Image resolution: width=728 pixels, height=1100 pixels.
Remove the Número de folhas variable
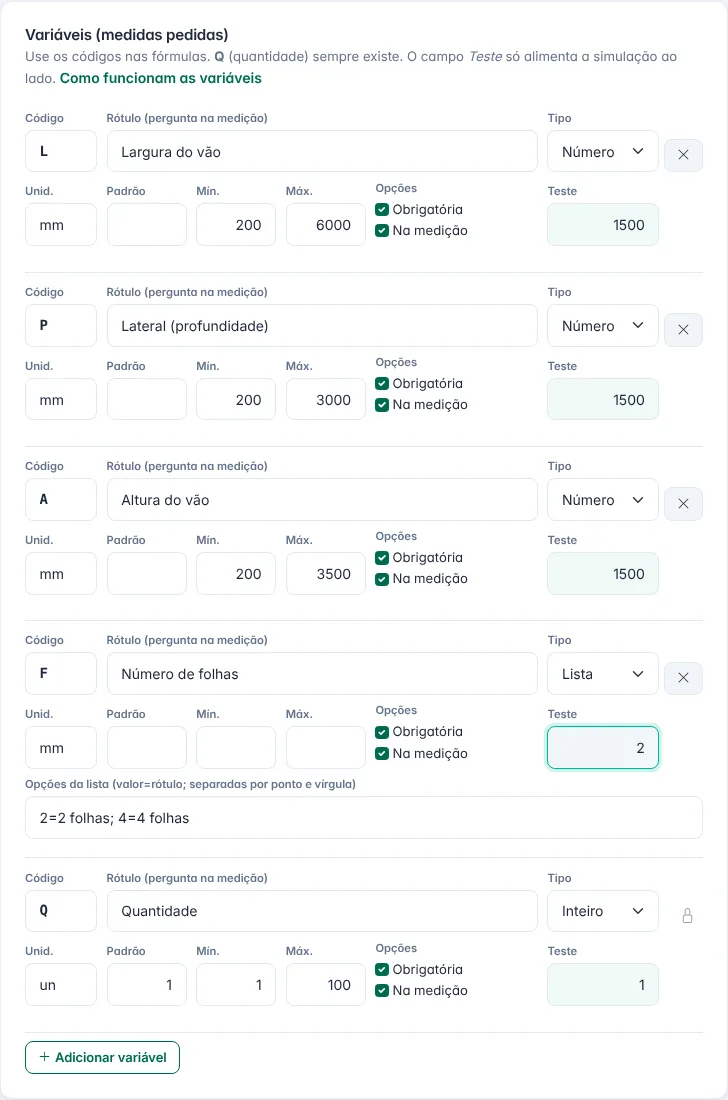click(683, 677)
